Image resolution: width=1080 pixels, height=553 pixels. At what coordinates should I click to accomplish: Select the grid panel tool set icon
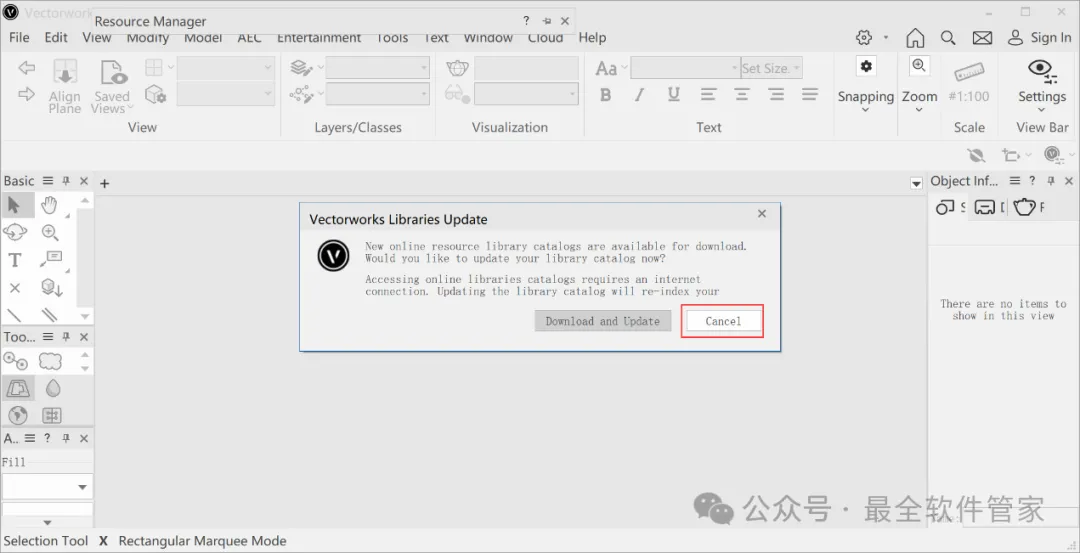[x=52, y=415]
